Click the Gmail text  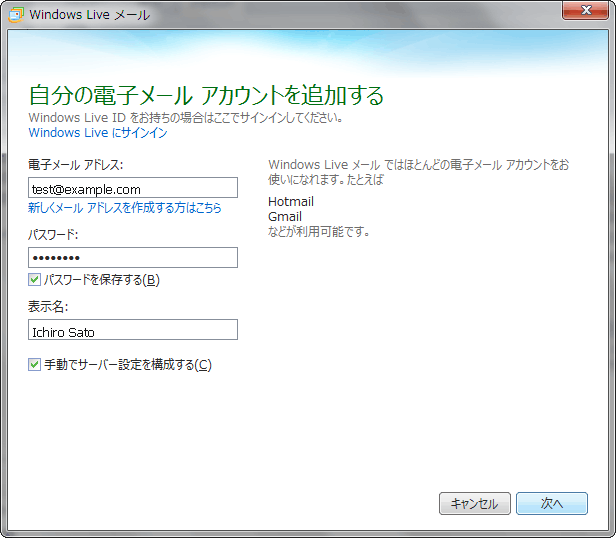[285, 217]
